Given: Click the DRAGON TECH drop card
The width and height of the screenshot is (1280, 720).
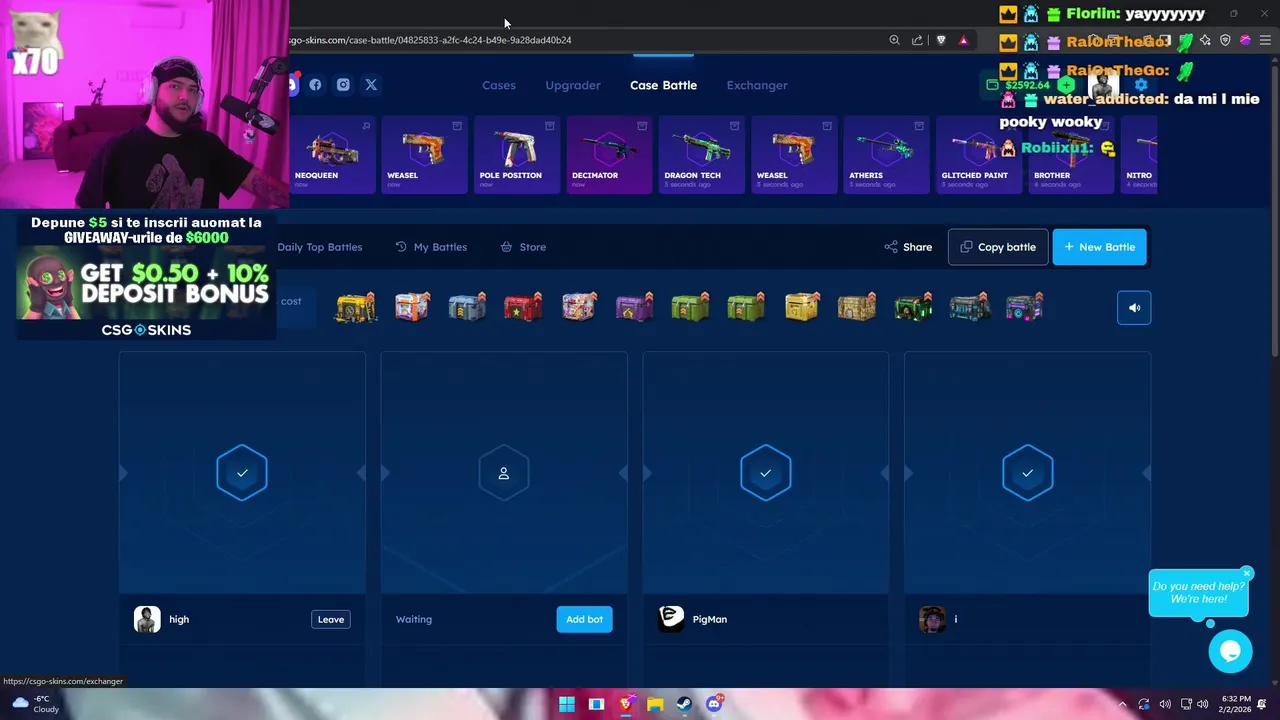Looking at the screenshot, I should (x=701, y=154).
